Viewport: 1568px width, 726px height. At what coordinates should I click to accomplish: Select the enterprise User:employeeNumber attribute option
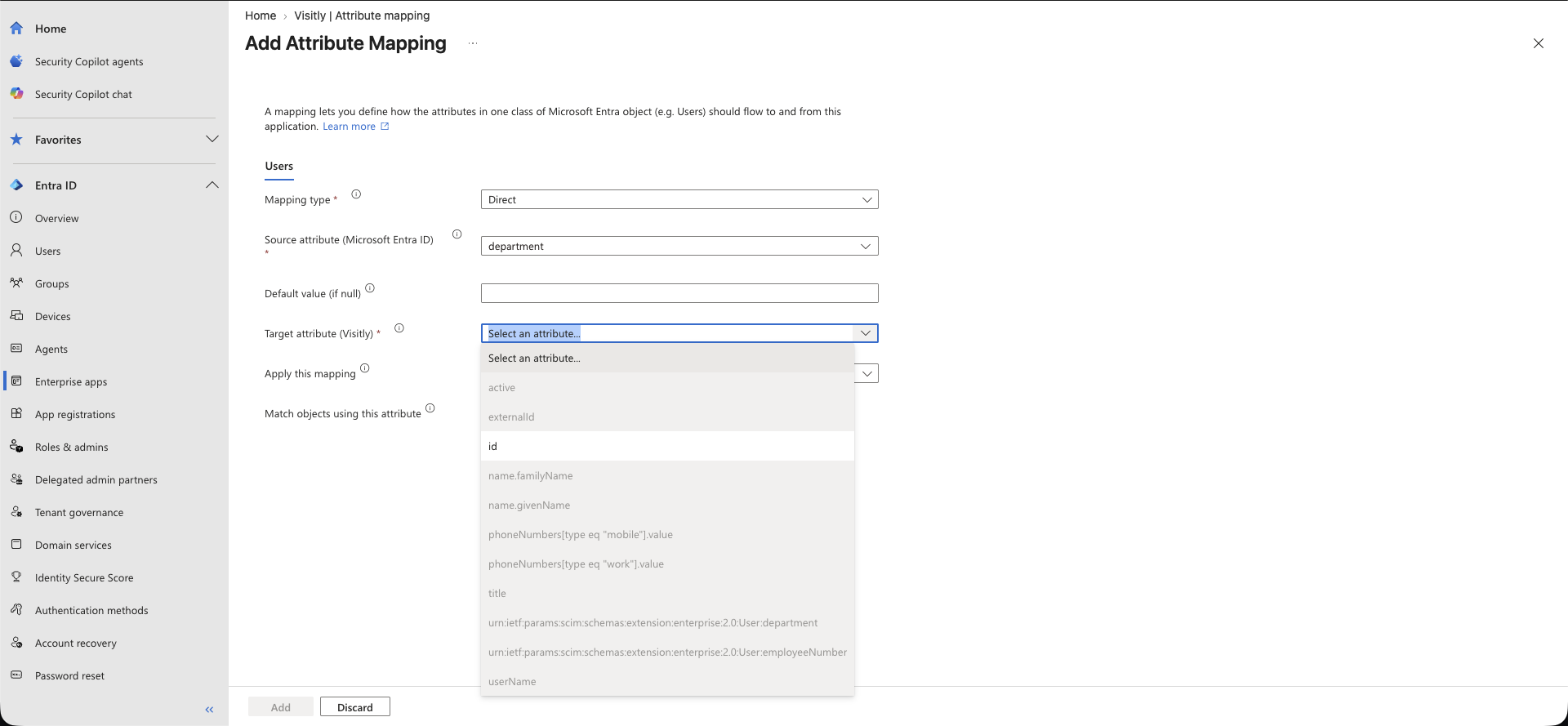667,652
